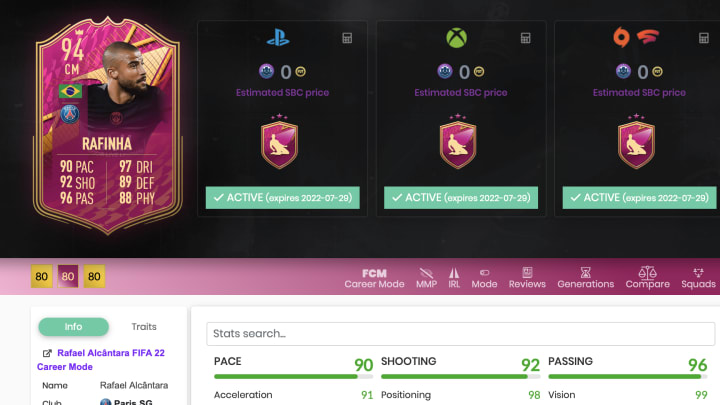Click the SBC badge in the PlayStation panel
Viewport: 720px width, 405px height.
point(279,142)
